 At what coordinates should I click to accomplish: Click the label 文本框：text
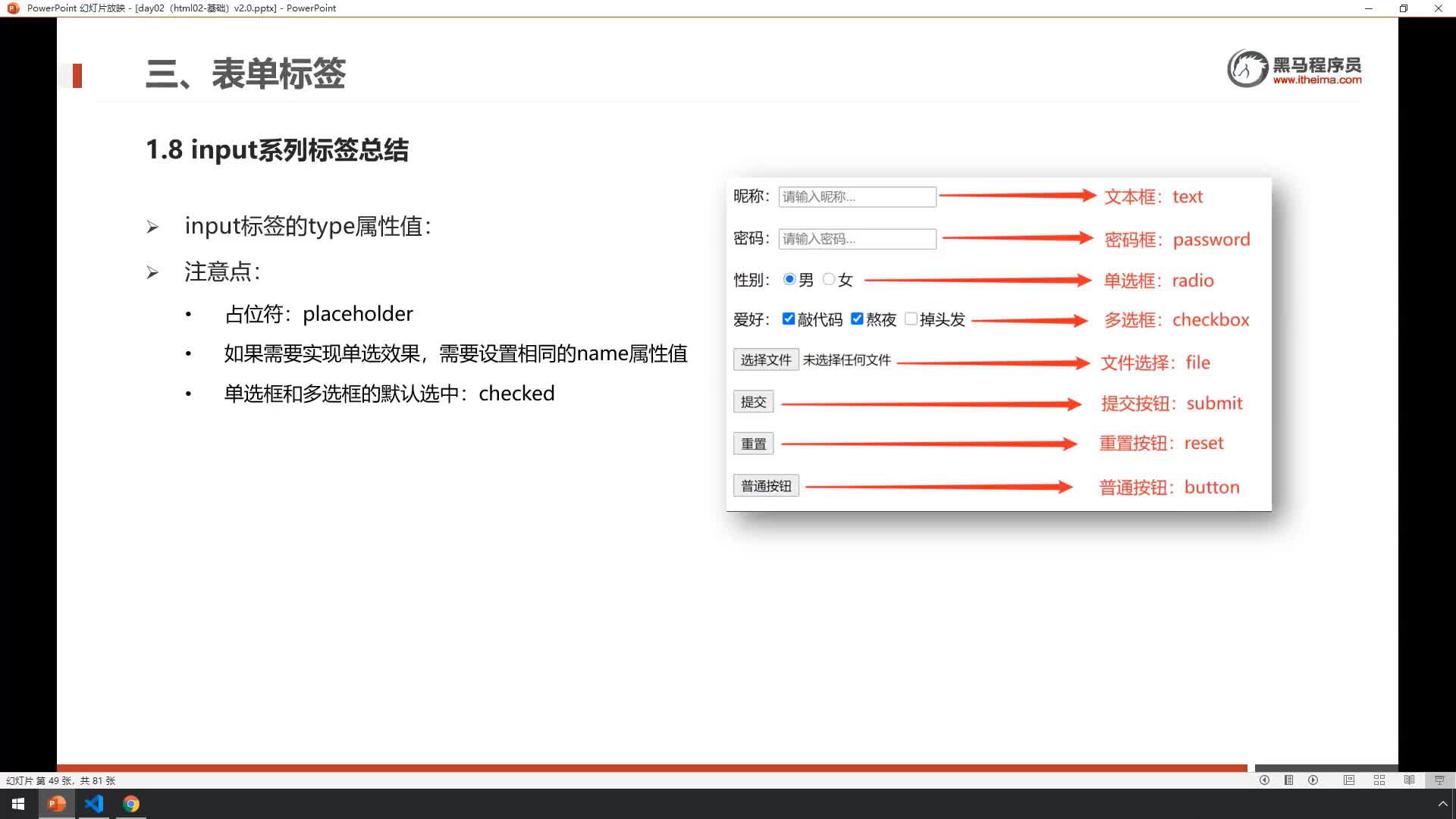[1153, 197]
